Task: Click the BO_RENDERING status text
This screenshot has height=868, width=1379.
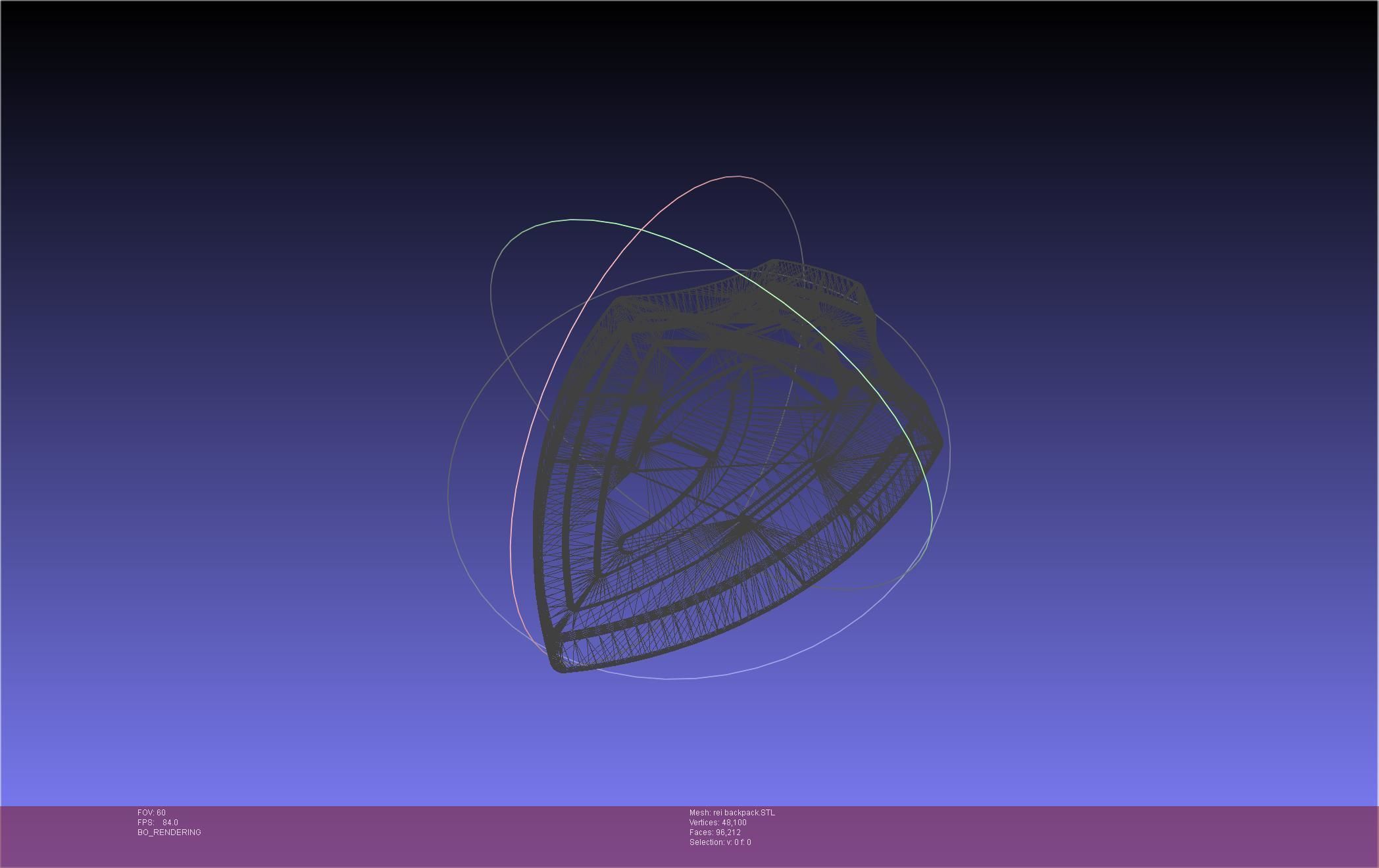Action: 169,832
